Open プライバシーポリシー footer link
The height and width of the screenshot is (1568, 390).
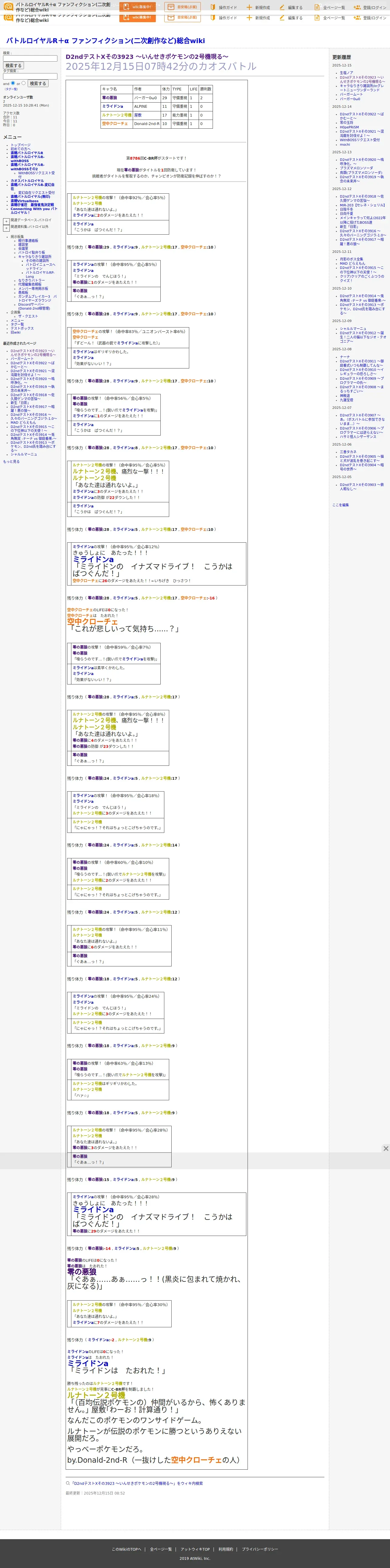point(260,1549)
